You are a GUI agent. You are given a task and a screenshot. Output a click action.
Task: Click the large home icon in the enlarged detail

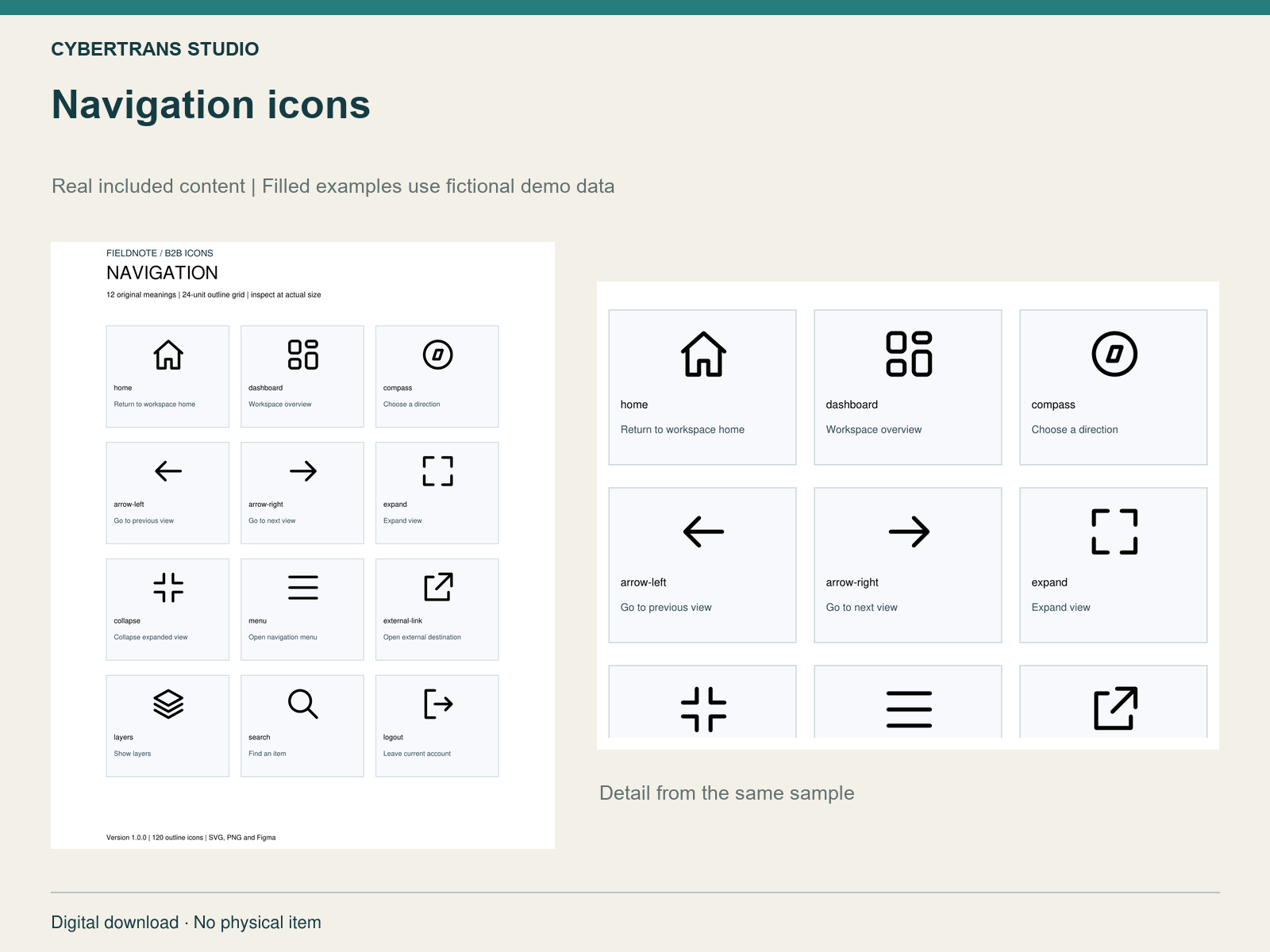coord(703,354)
